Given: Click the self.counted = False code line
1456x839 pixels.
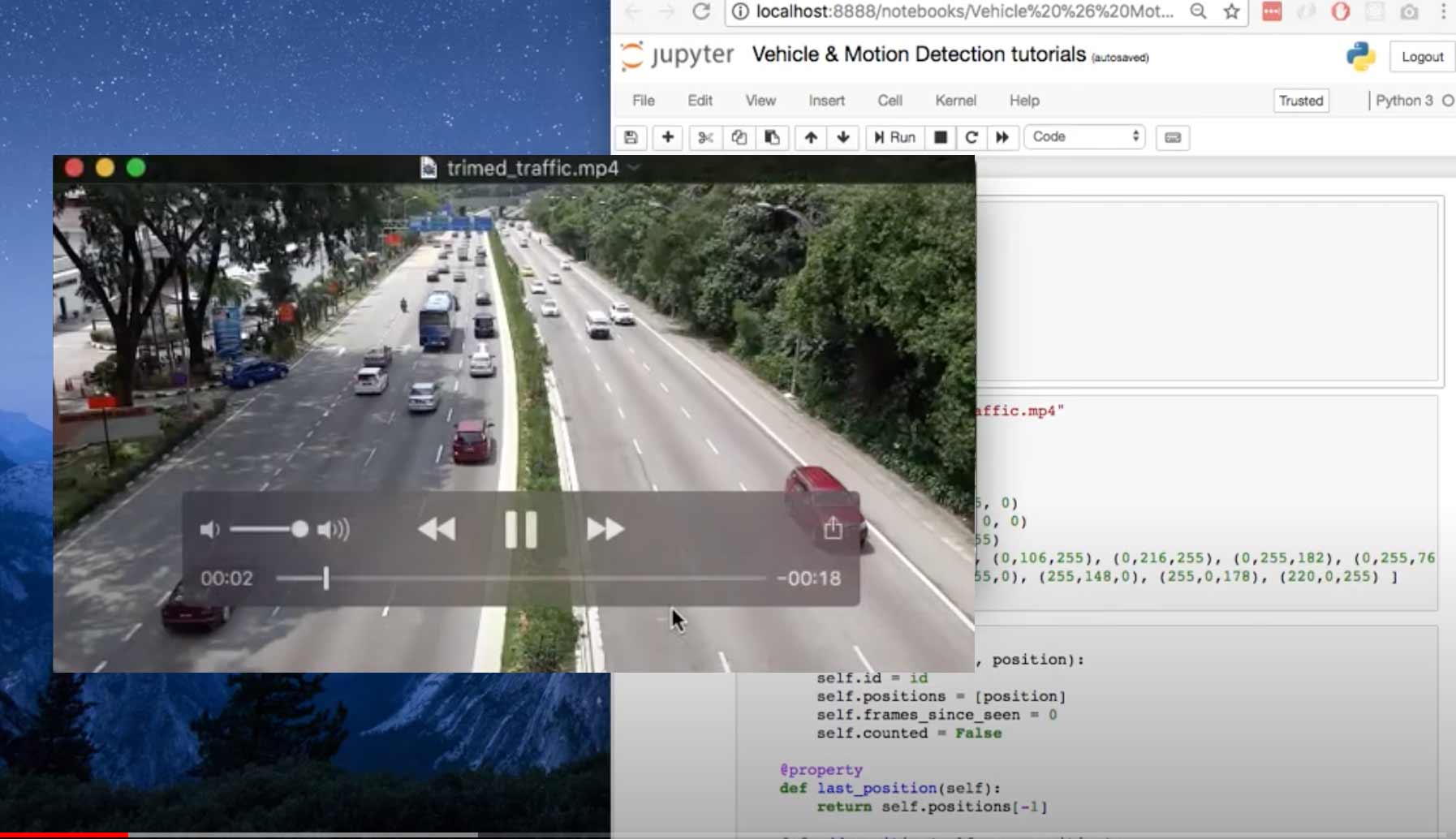Looking at the screenshot, I should pos(909,734).
